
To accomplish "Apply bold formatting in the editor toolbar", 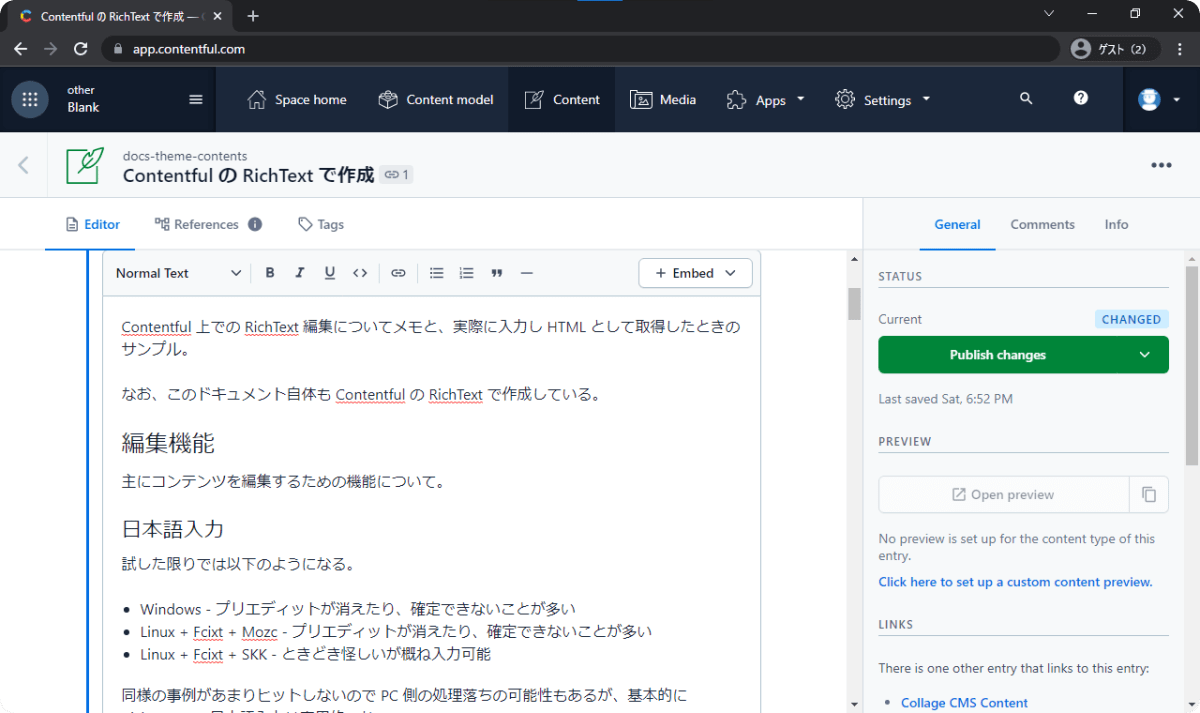I will tap(270, 273).
